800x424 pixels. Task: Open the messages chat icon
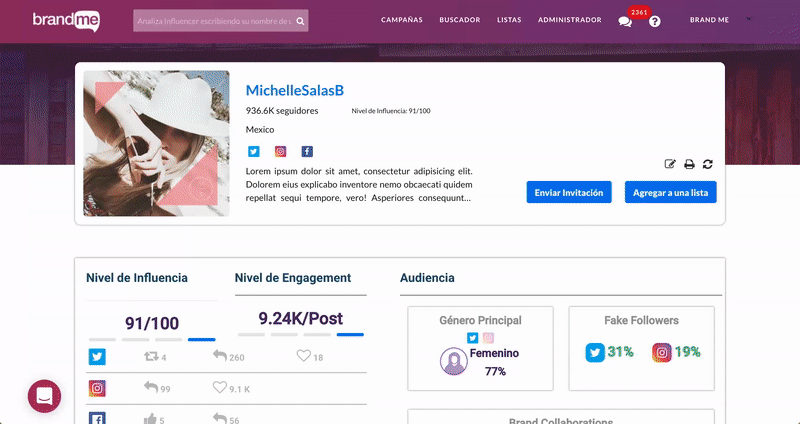(x=624, y=21)
